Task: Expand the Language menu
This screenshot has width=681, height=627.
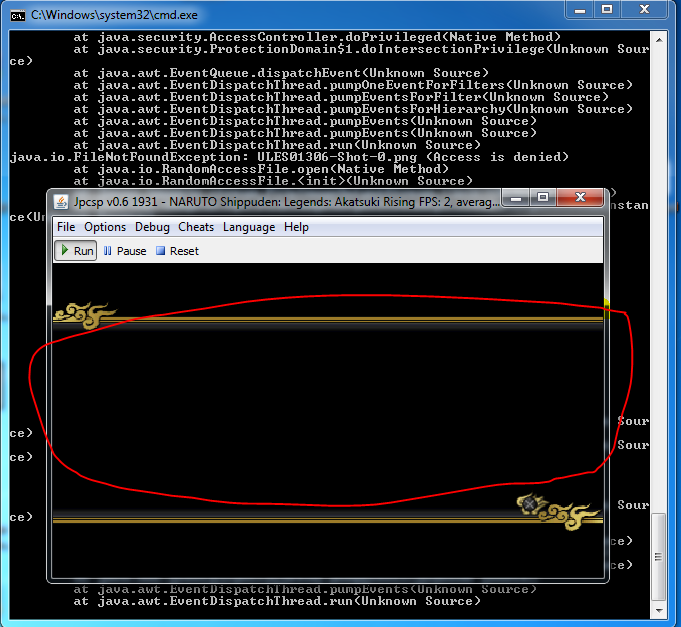Action: [249, 227]
